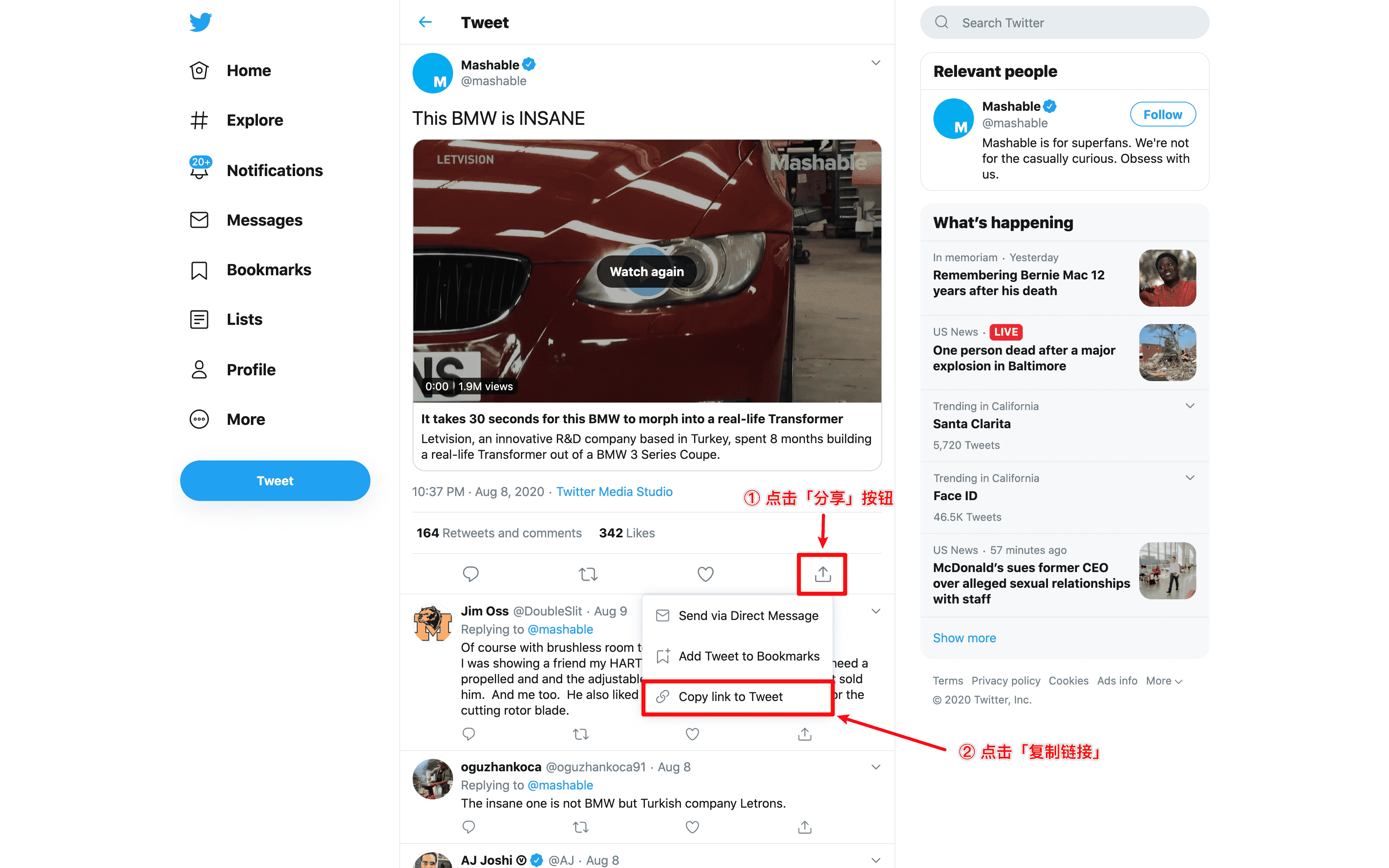
Task: Choose Send via Direct Message
Action: tap(737, 615)
